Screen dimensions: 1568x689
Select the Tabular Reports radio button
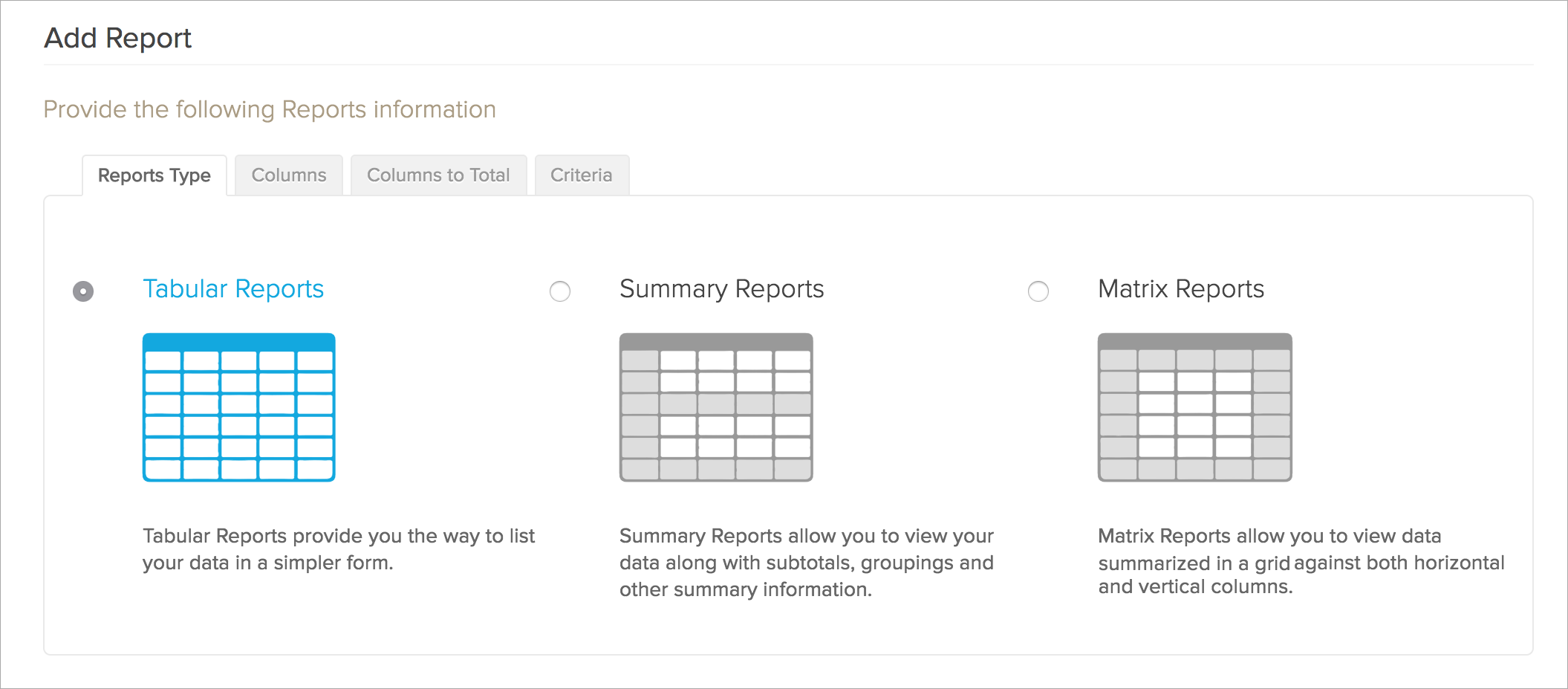tap(83, 291)
